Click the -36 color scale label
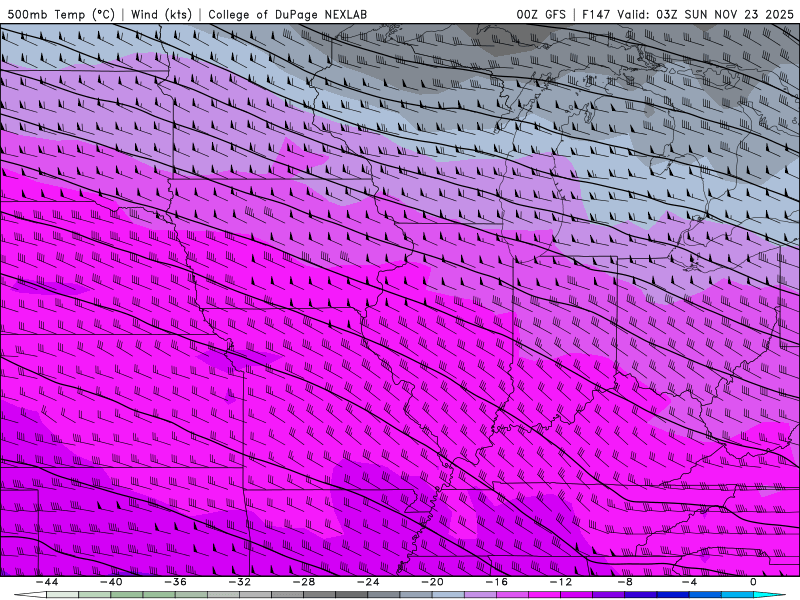Image resolution: width=800 pixels, height=600 pixels. 175,582
